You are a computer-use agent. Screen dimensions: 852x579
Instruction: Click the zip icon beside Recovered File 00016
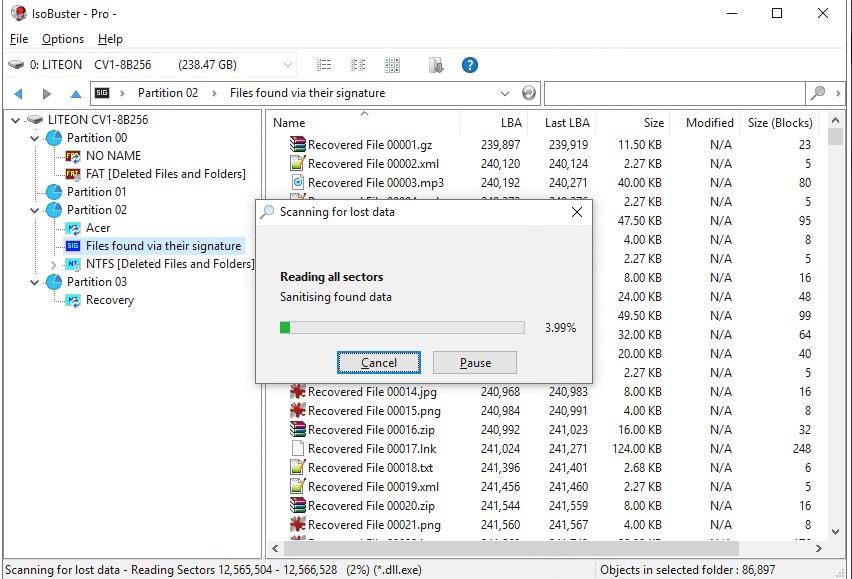pyautogui.click(x=296, y=430)
